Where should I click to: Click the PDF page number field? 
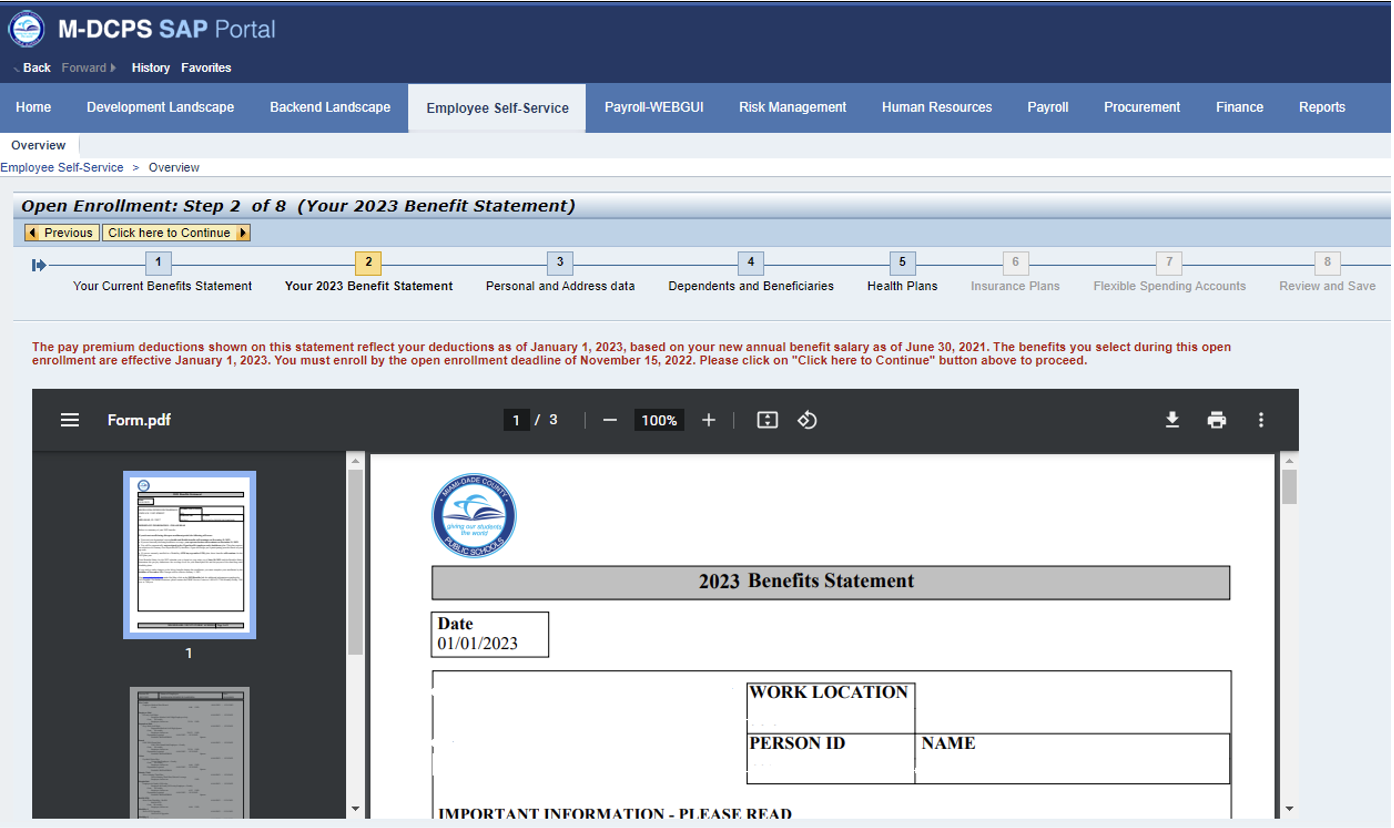517,420
